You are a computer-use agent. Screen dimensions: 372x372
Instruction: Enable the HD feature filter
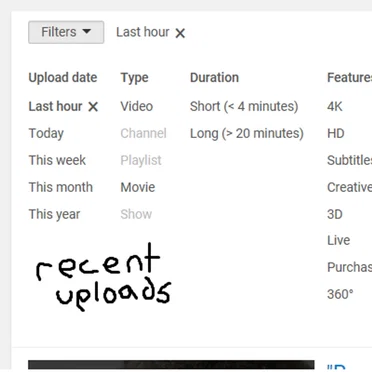coord(336,133)
